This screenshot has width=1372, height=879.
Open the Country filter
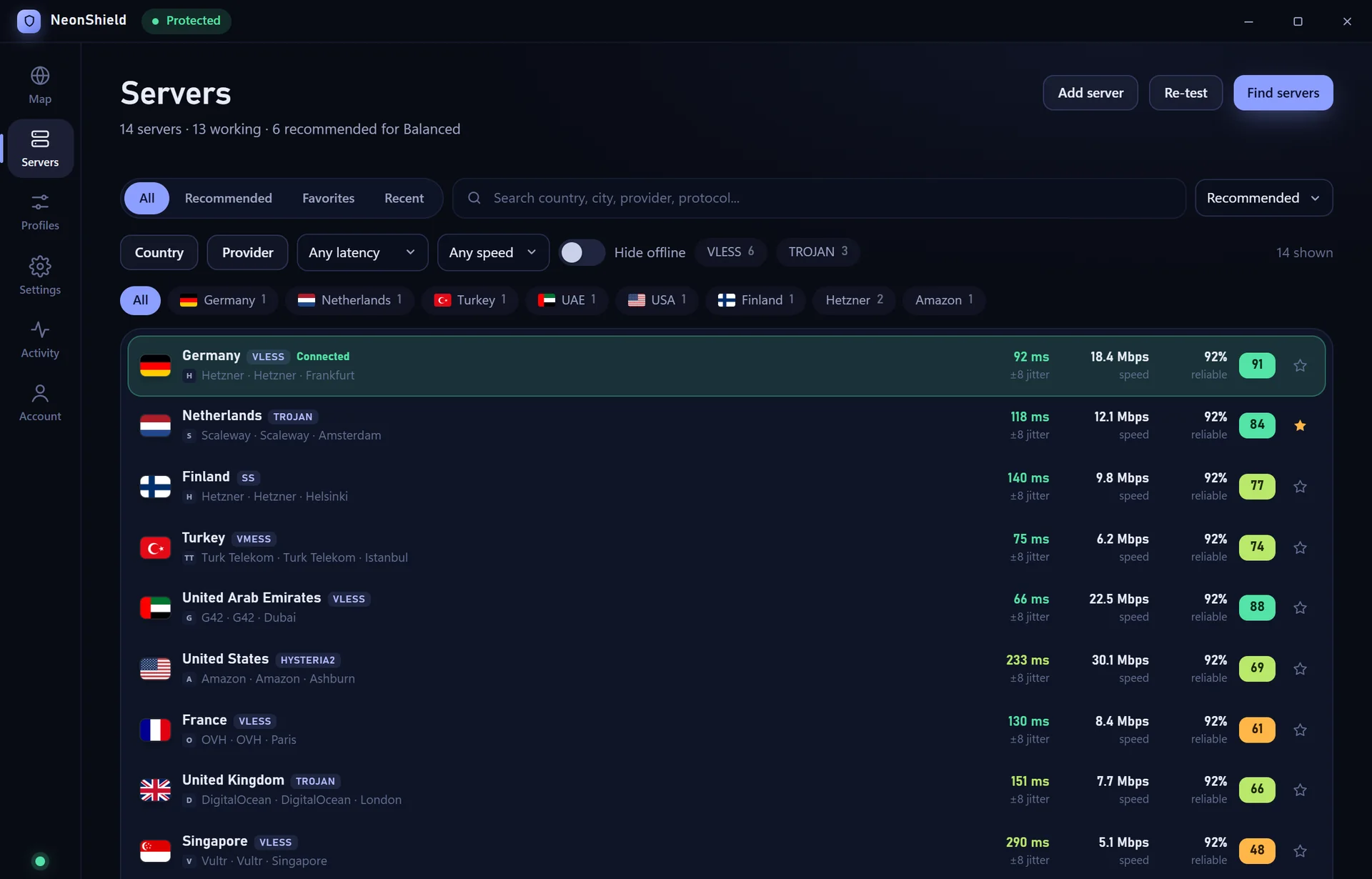pyautogui.click(x=159, y=252)
